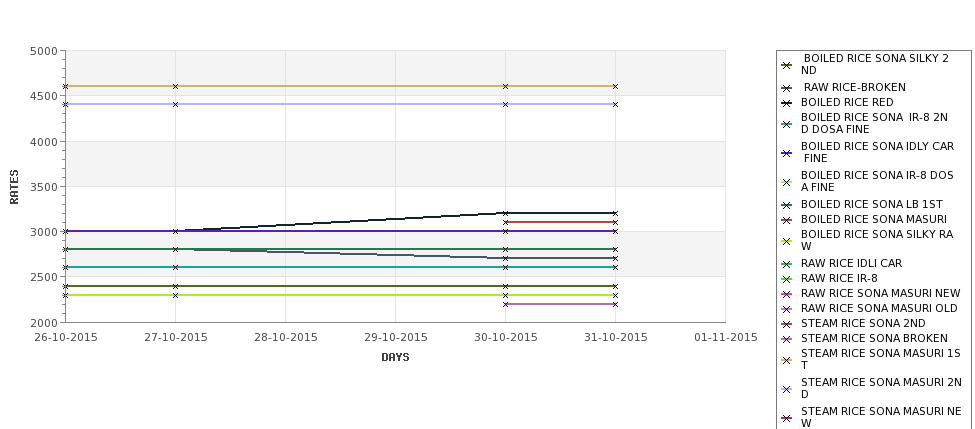
Task: Click the RAW RICE IR-8 legend marker
Action: 787,279
